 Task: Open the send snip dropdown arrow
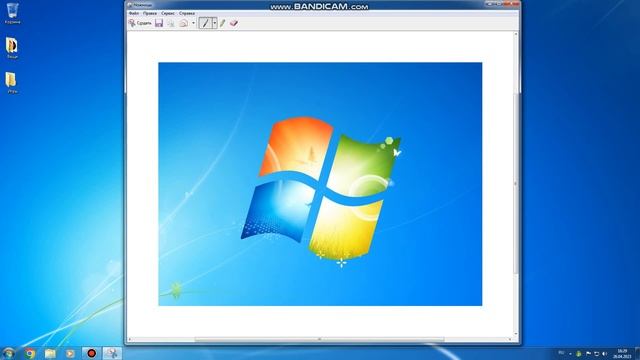click(x=193, y=23)
